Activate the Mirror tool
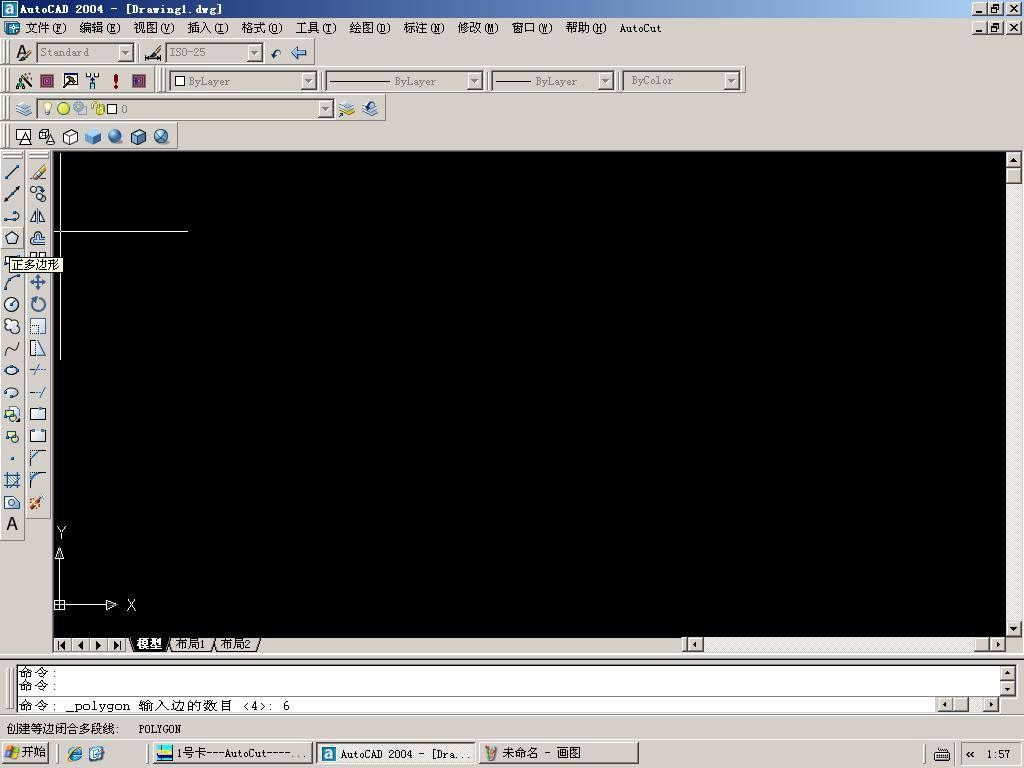Viewport: 1024px width, 768px height. coord(38,216)
